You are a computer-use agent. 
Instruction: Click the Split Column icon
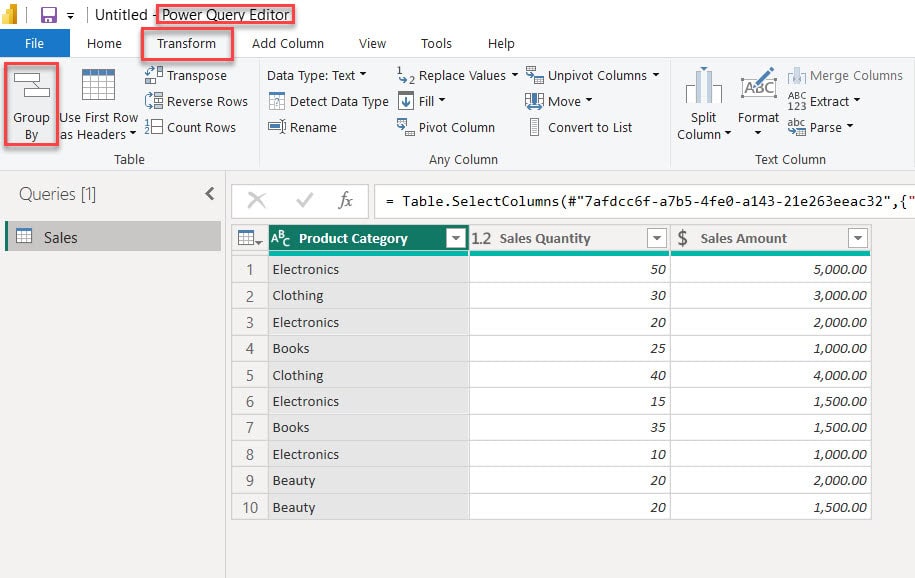click(704, 86)
